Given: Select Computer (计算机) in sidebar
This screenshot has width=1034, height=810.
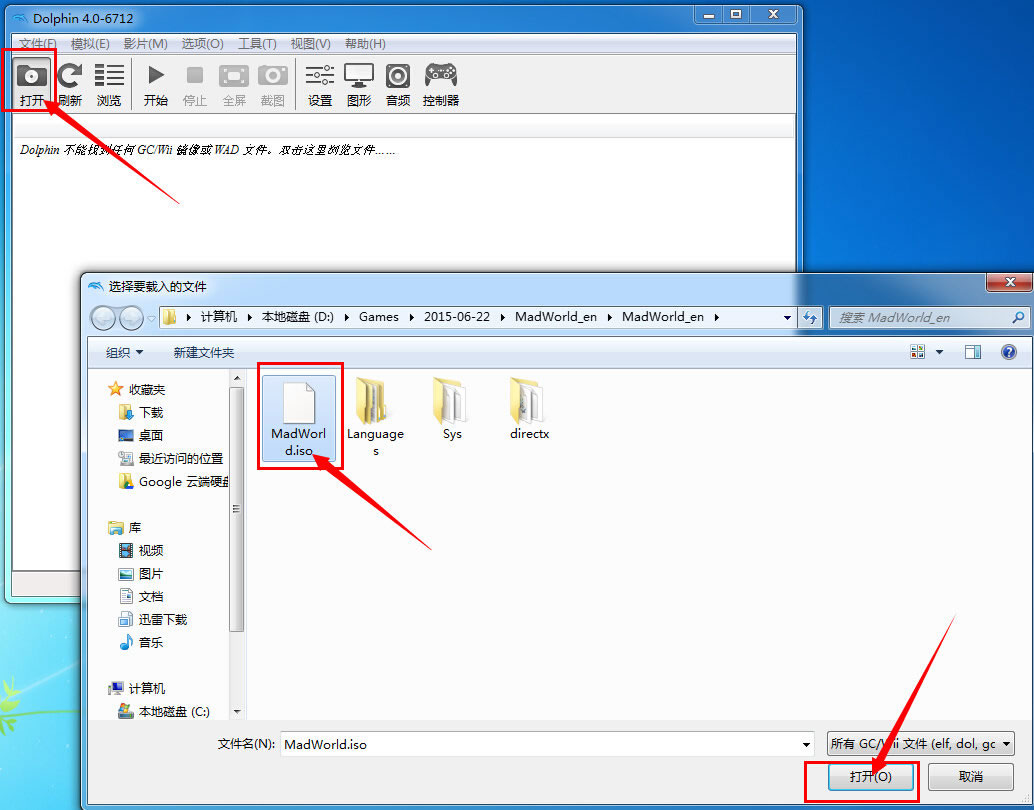Looking at the screenshot, I should (x=137, y=689).
